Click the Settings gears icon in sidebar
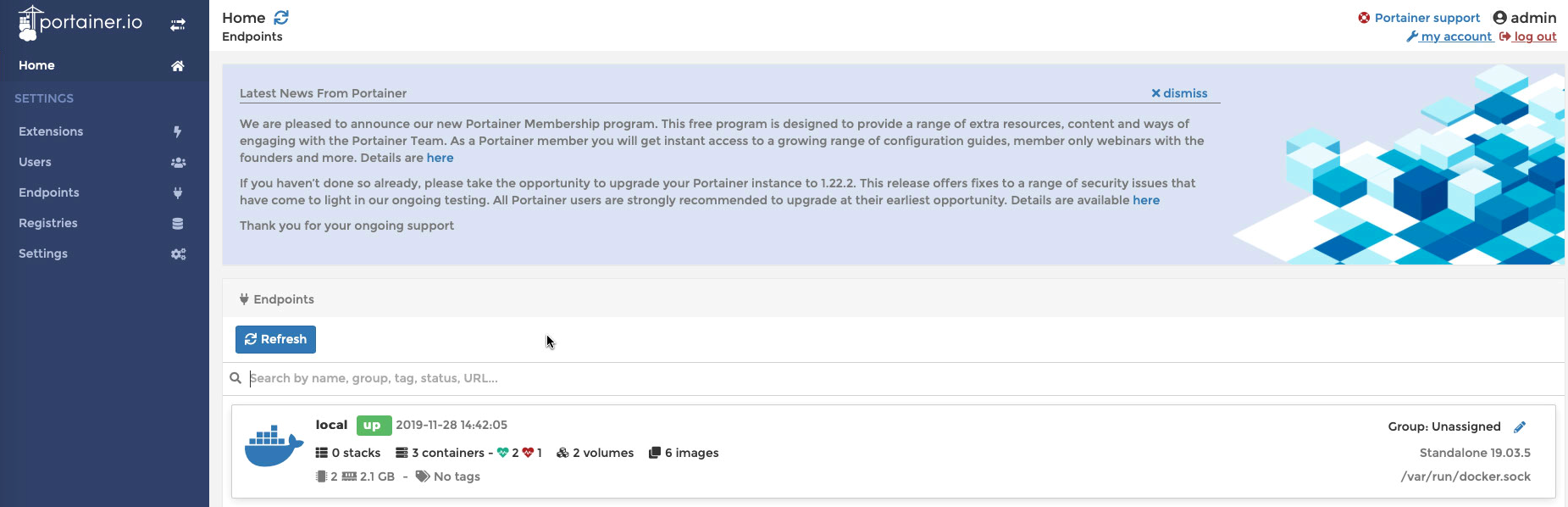The height and width of the screenshot is (507, 1568). click(x=178, y=254)
